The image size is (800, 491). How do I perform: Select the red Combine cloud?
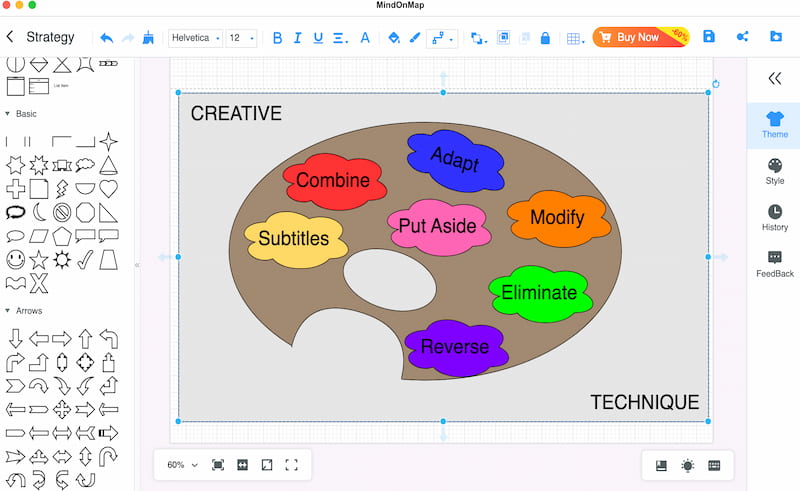(334, 181)
